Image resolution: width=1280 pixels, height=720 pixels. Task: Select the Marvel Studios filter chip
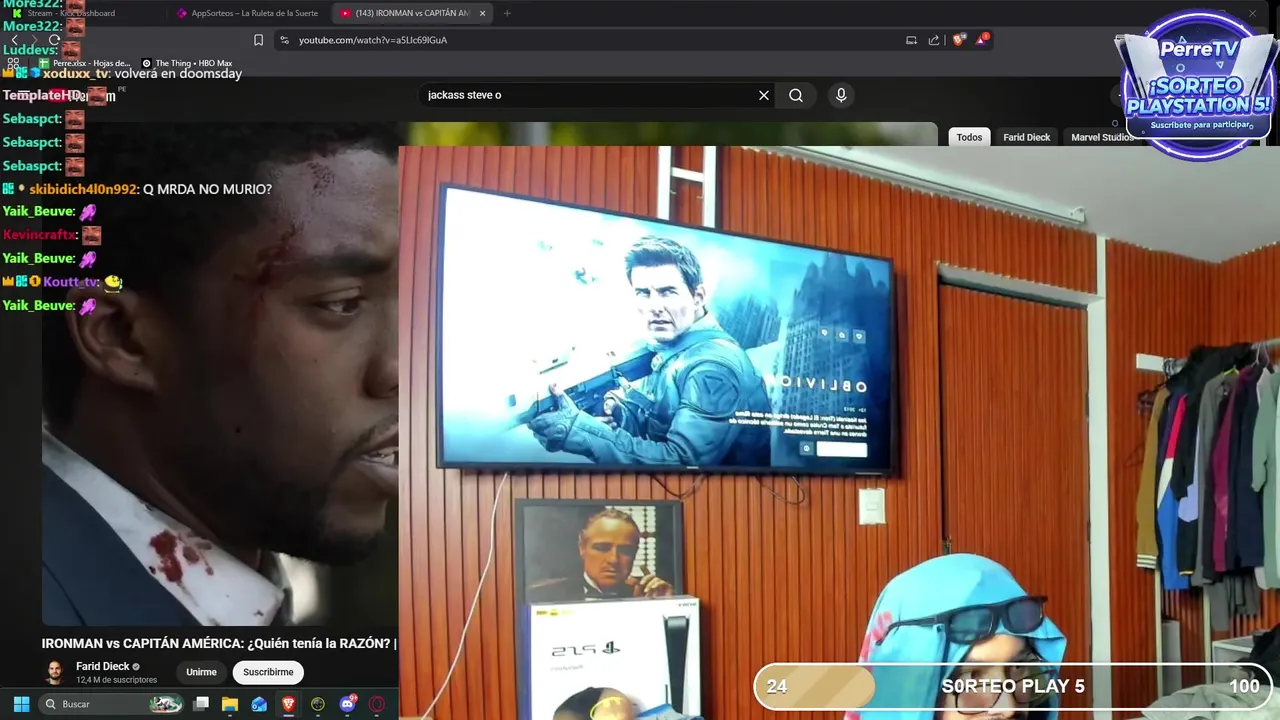[x=1101, y=137]
